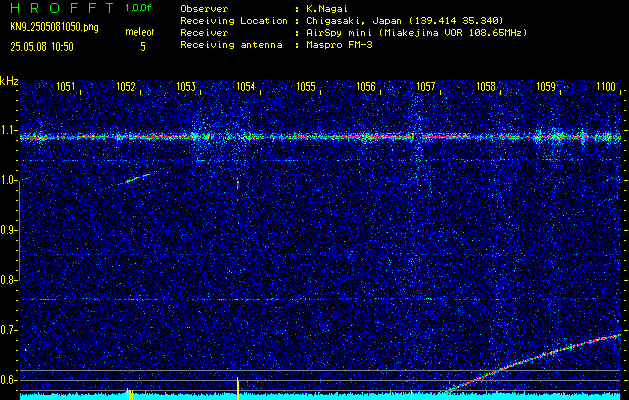This screenshot has width=629, height=400.
Task: Click the Receiving Location label
Action: pos(234,20)
